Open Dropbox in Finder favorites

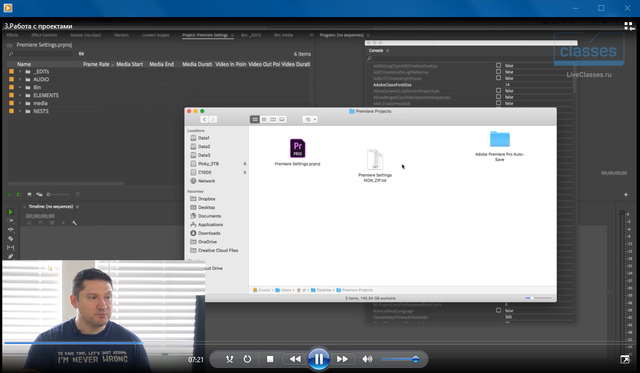click(202, 199)
